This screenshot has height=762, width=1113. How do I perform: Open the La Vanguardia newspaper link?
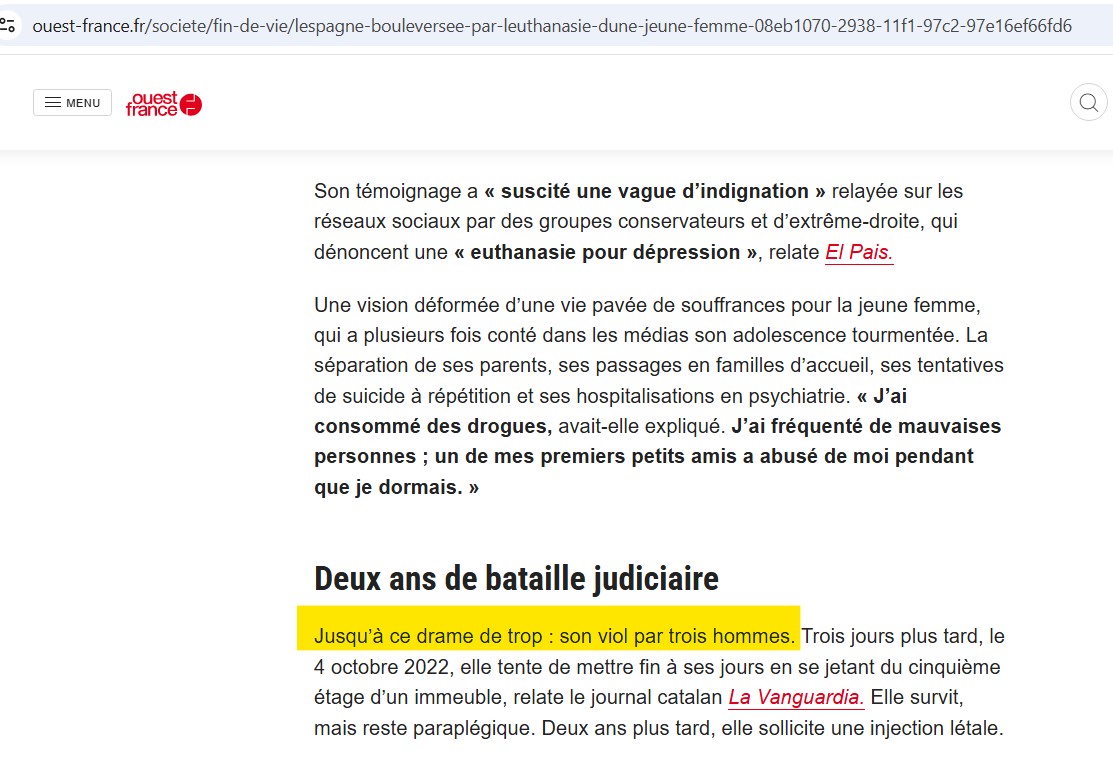795,697
